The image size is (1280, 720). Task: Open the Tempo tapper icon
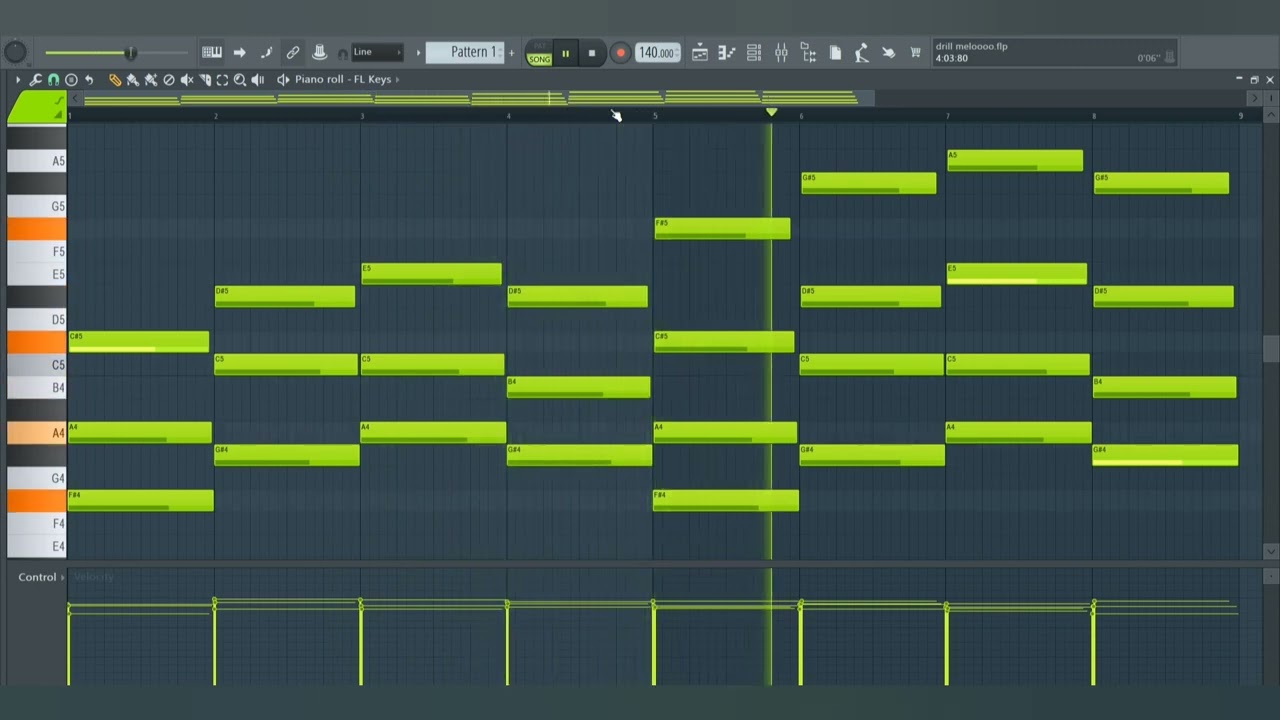861,53
